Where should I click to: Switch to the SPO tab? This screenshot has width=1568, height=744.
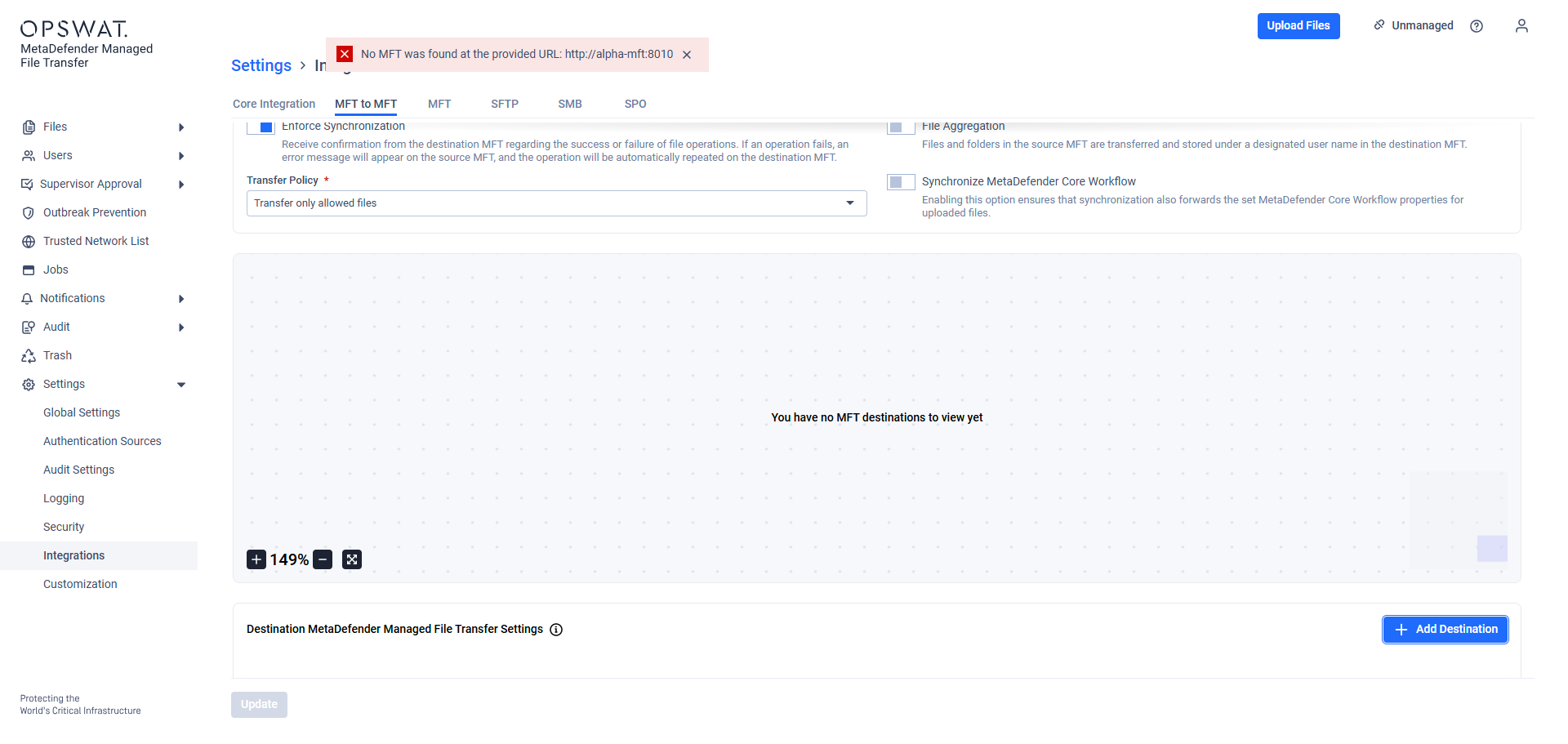(635, 104)
